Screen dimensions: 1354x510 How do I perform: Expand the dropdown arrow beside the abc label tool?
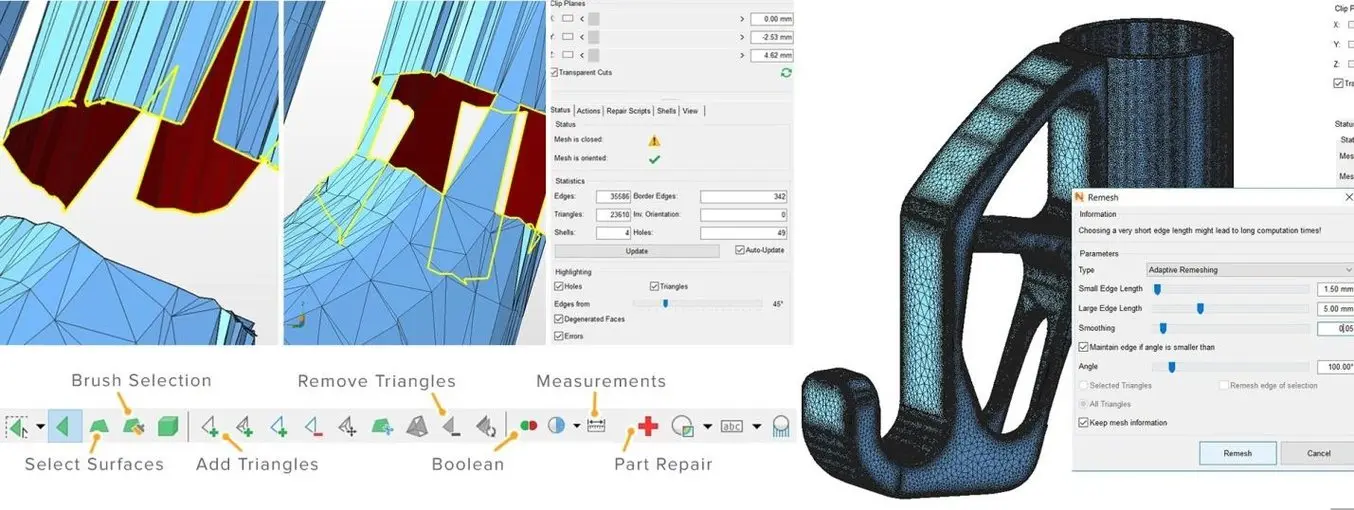(757, 426)
